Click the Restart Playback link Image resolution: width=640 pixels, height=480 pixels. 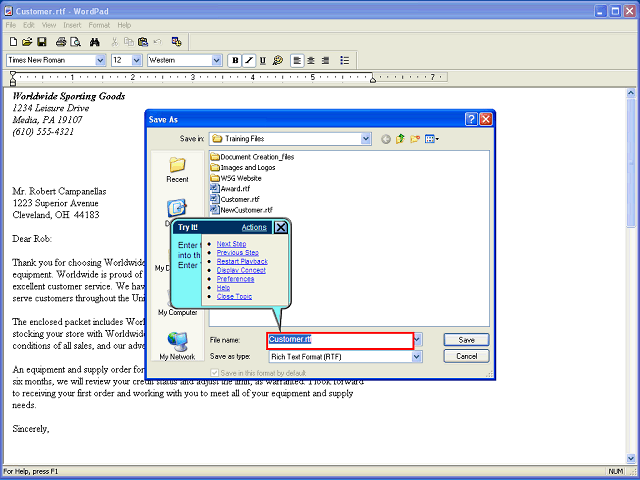click(242, 261)
